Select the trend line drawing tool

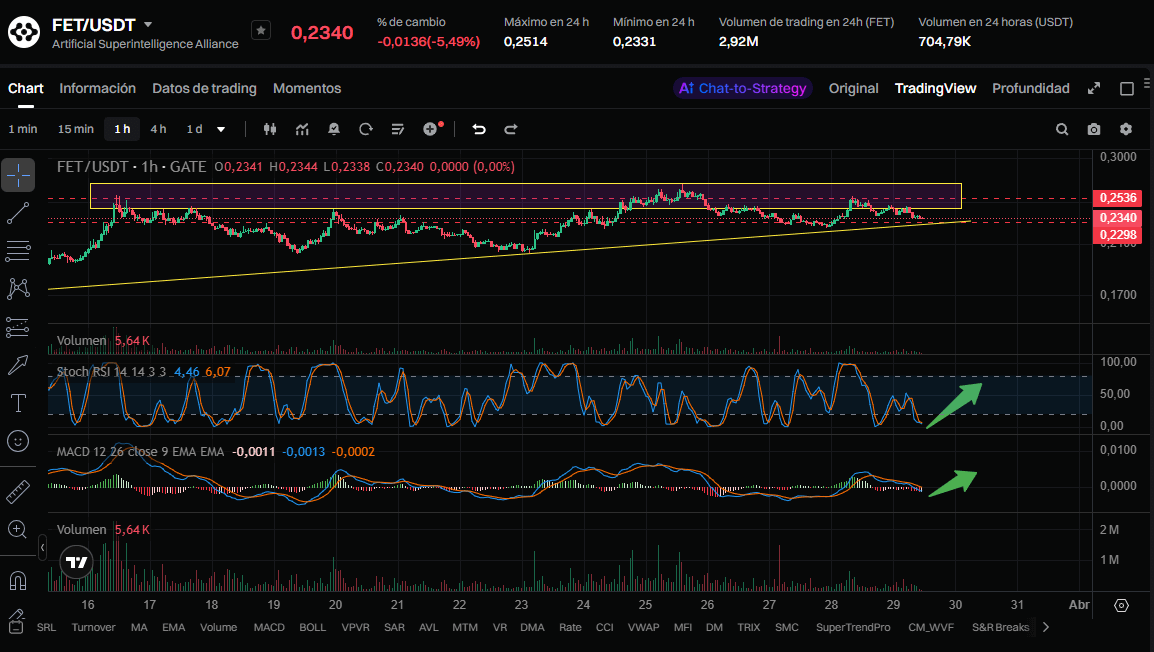tap(18, 212)
